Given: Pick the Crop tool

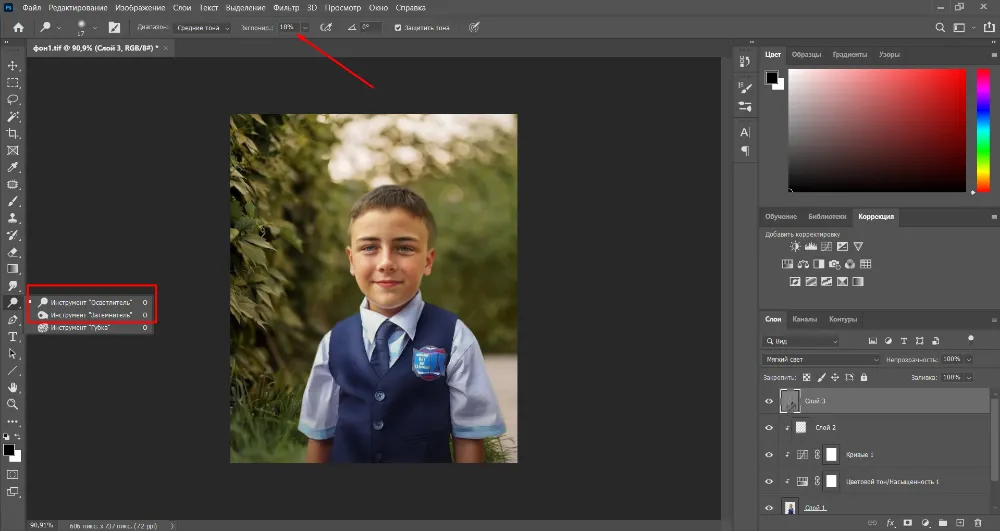Looking at the screenshot, I should coord(13,133).
